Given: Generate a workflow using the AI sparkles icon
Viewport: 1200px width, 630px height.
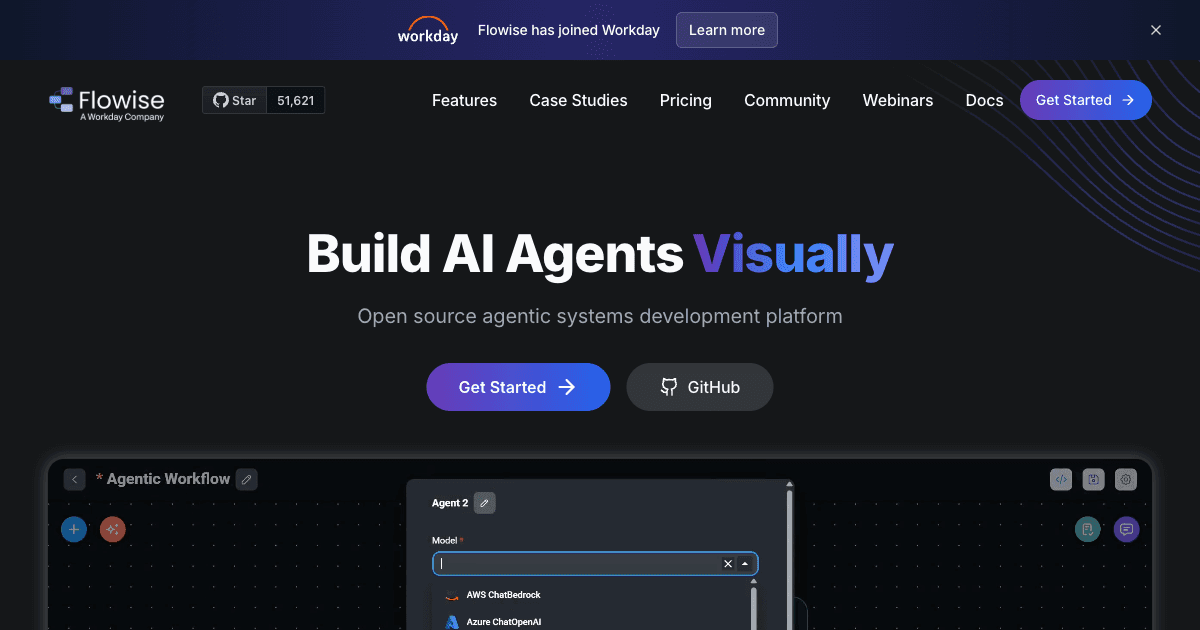Looking at the screenshot, I should (x=112, y=529).
